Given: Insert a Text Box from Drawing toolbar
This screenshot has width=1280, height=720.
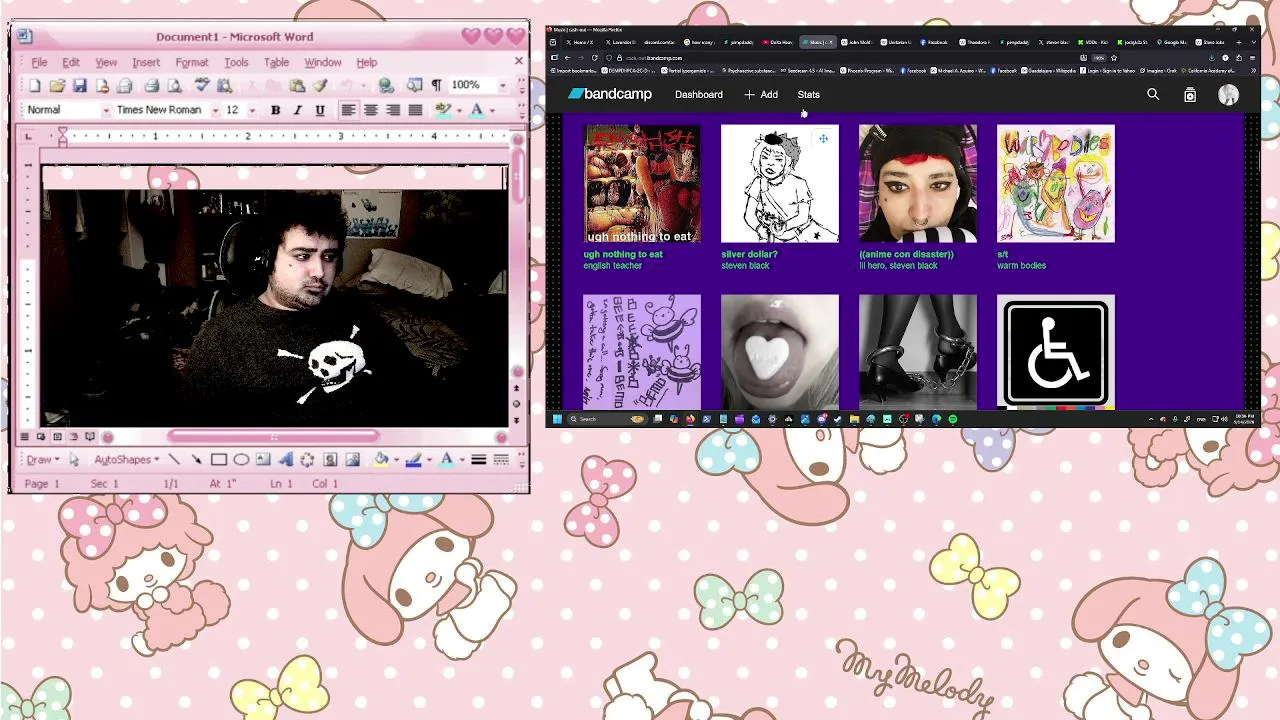Looking at the screenshot, I should click(x=263, y=460).
